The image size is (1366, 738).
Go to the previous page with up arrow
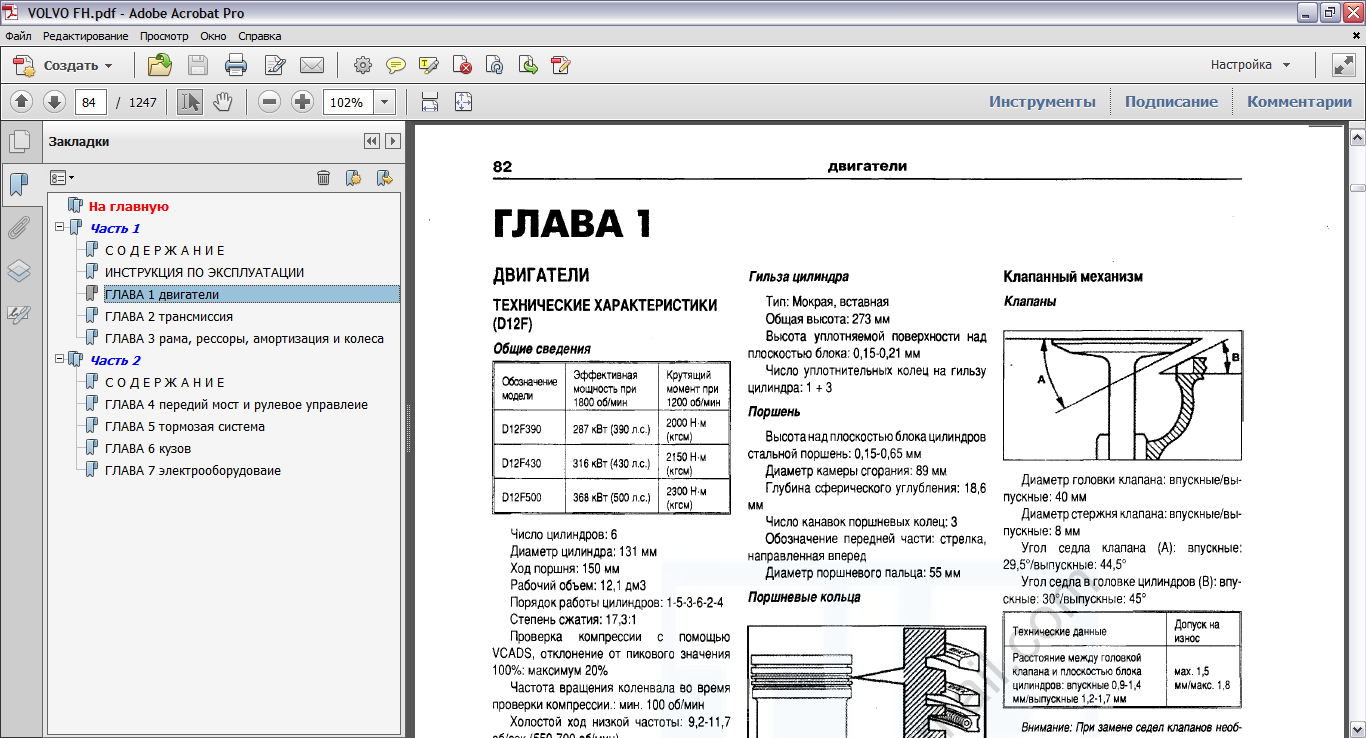22,101
